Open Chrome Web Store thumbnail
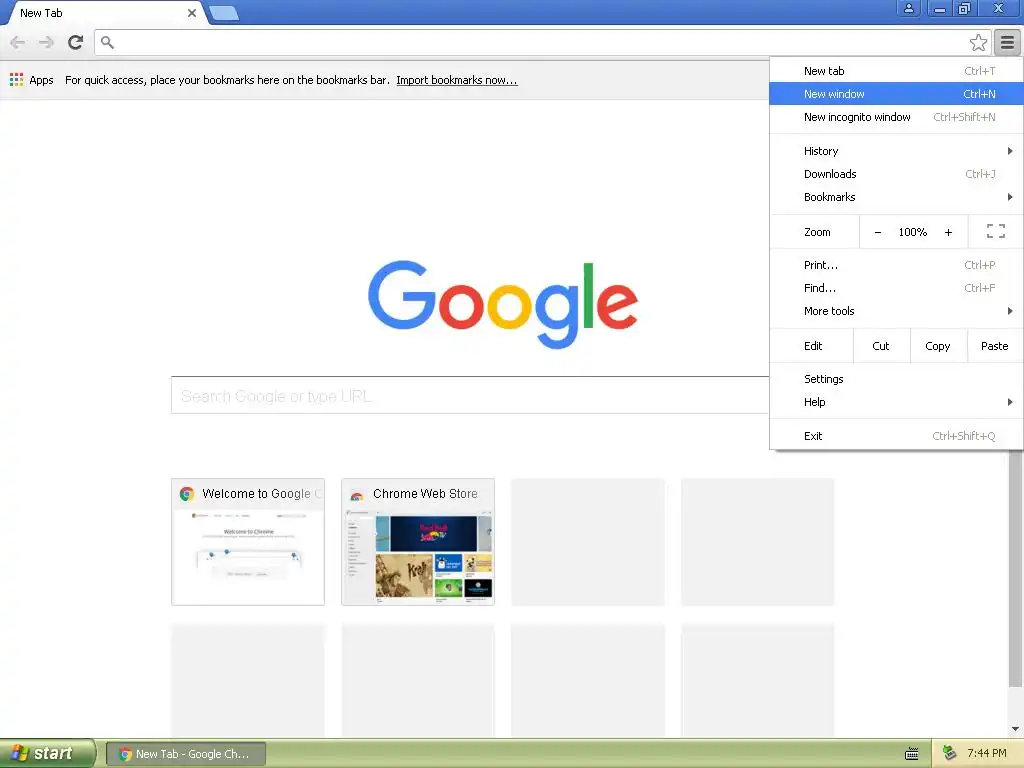Image resolution: width=1024 pixels, height=768 pixels. [x=418, y=541]
